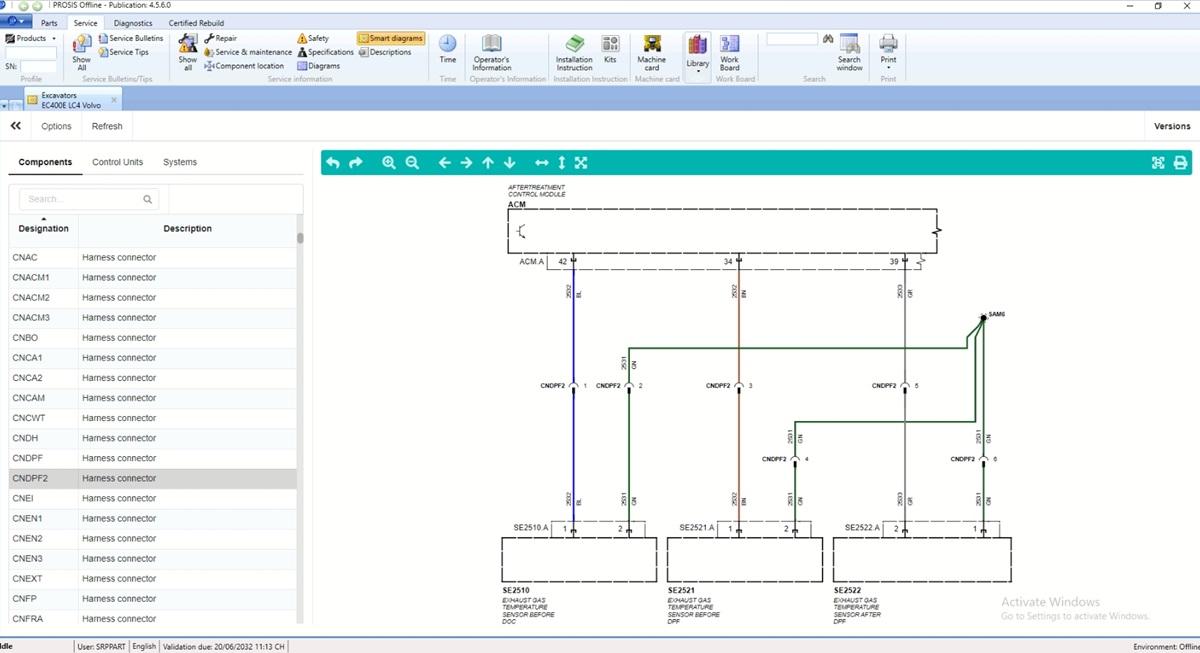This screenshot has width=1200, height=653.
Task: Pan the diagram up
Action: point(488,162)
